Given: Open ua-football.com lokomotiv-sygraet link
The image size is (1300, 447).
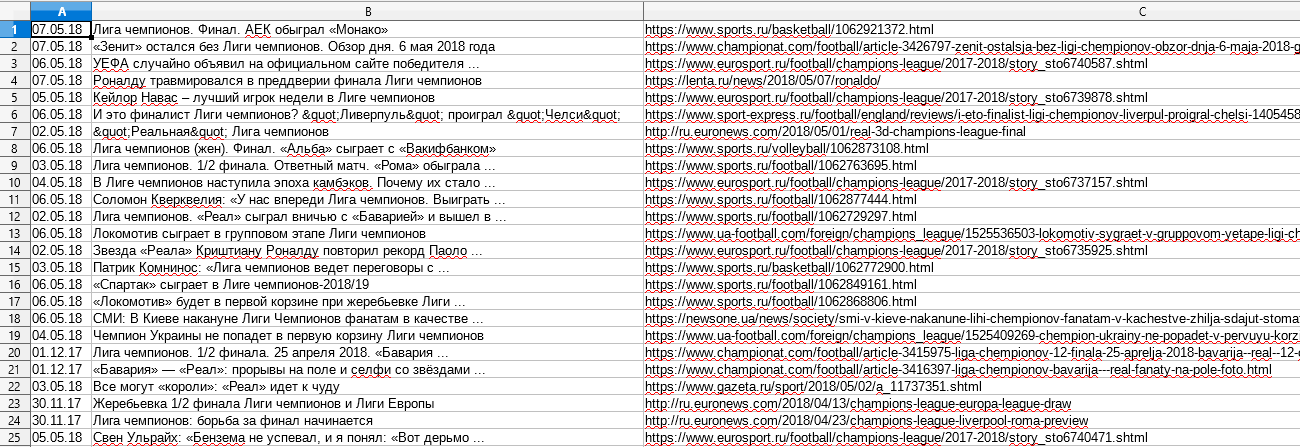Looking at the screenshot, I should (x=972, y=234).
